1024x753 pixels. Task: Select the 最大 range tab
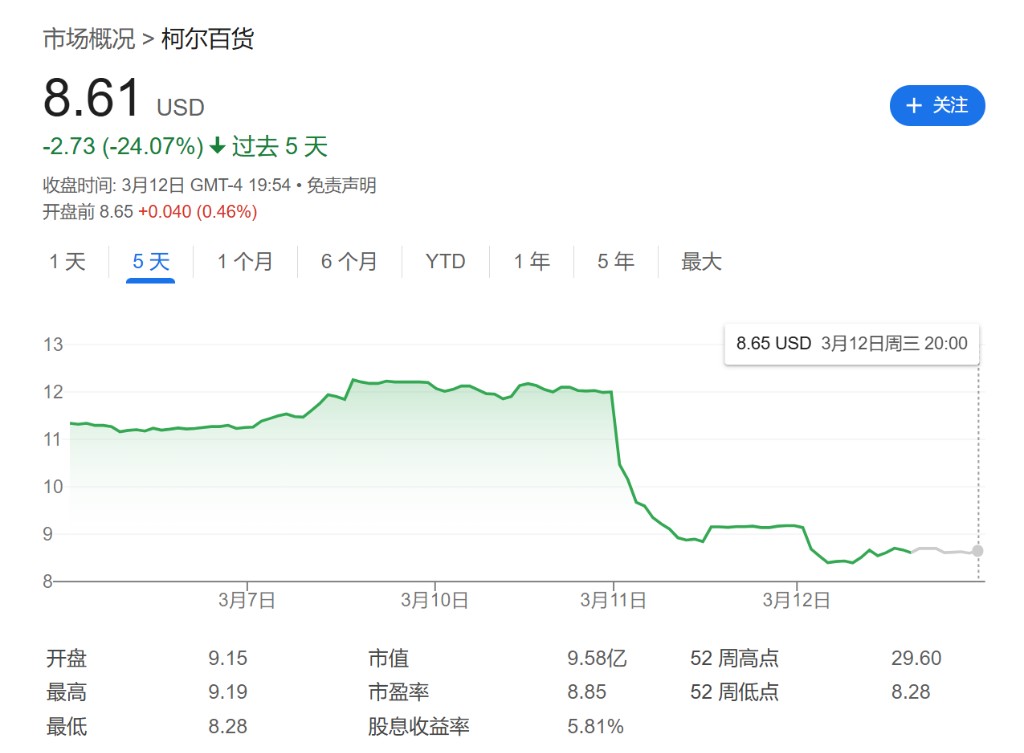pyautogui.click(x=701, y=262)
